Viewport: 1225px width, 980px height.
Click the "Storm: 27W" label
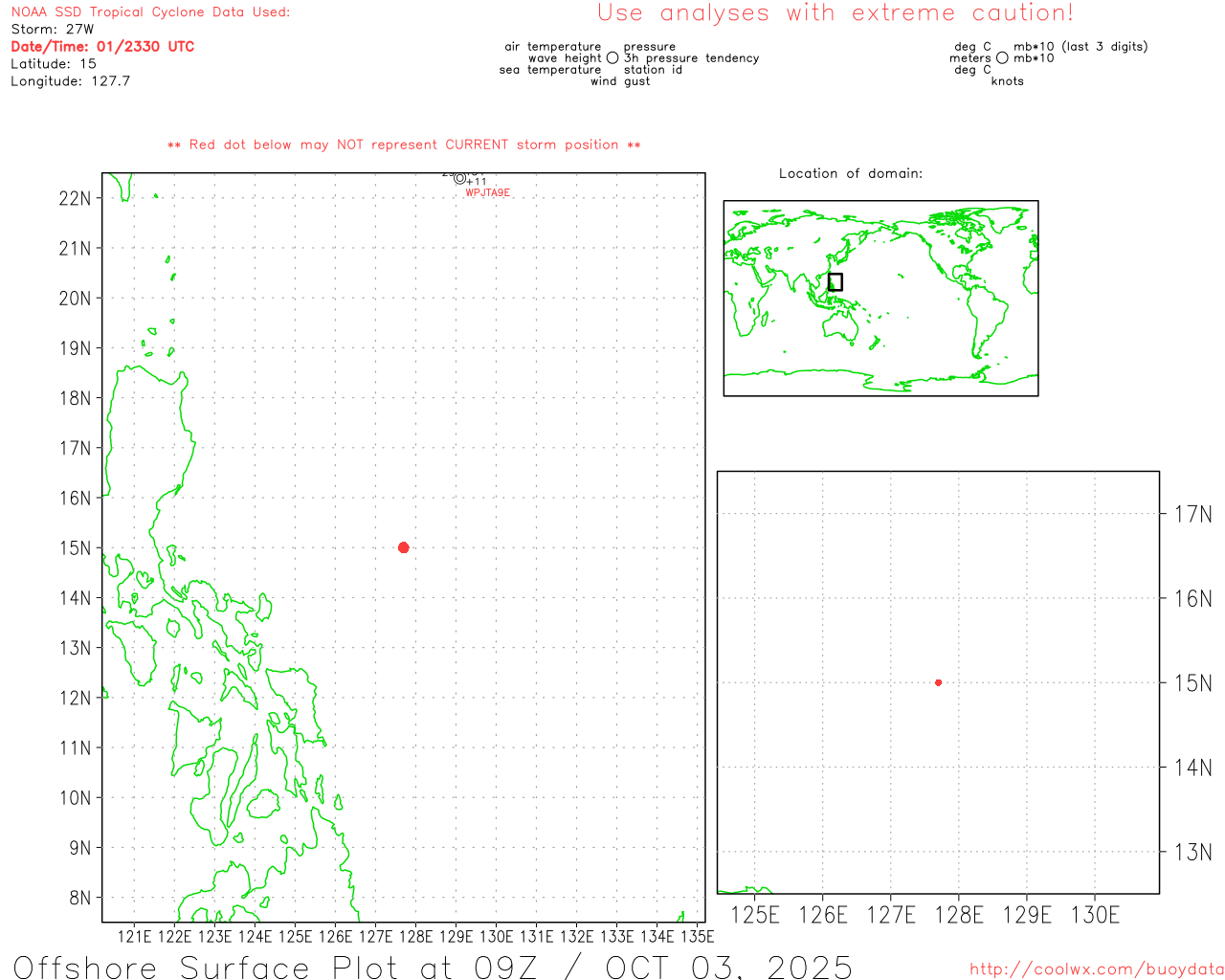[x=53, y=30]
